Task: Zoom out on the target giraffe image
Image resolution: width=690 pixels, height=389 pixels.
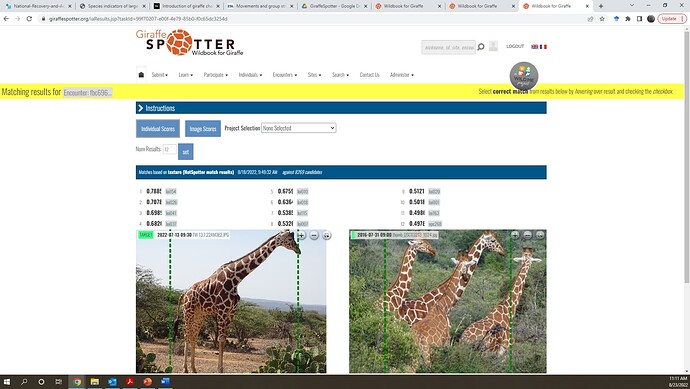Action: (x=314, y=235)
